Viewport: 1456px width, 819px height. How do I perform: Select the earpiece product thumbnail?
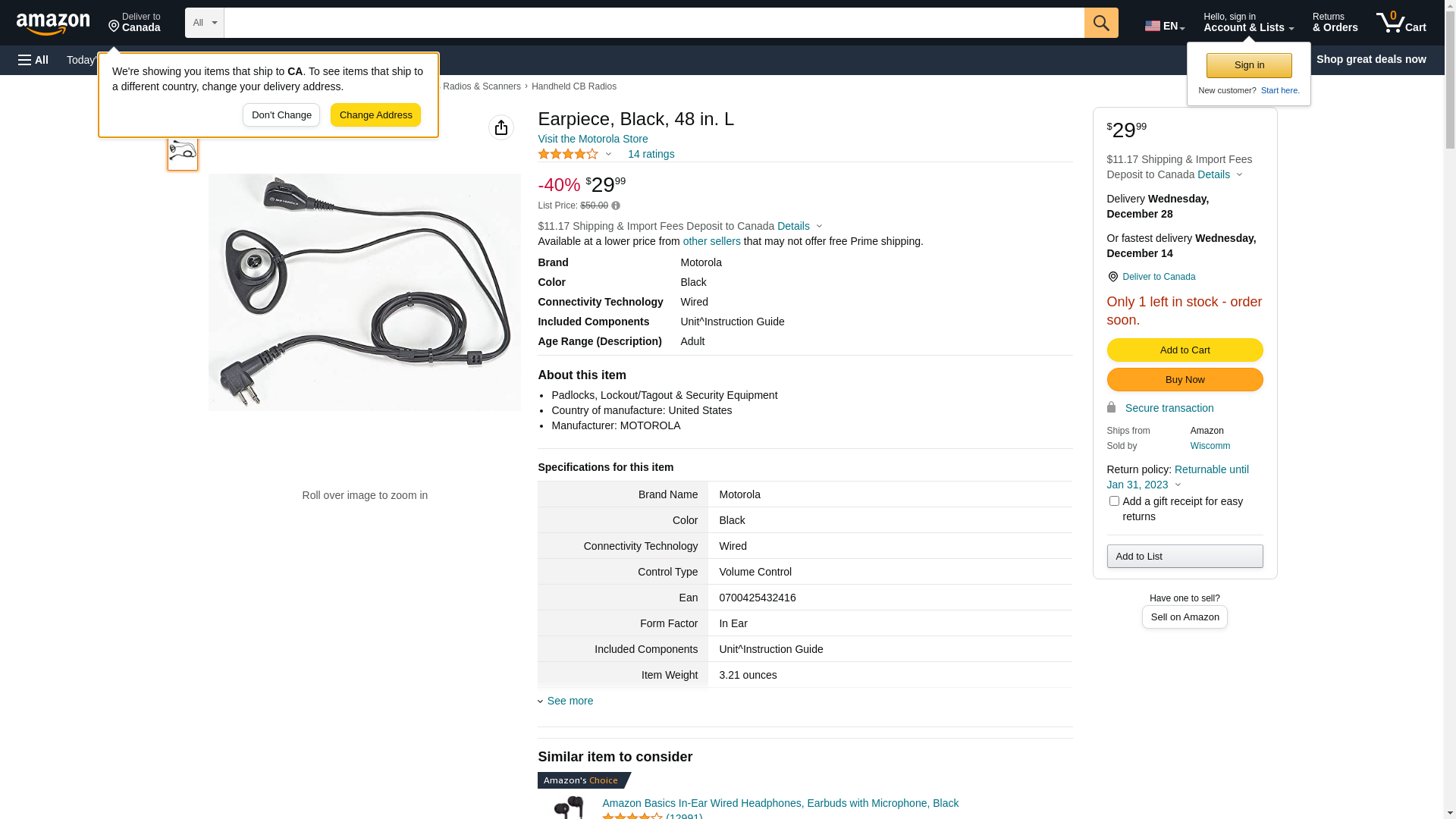click(x=183, y=151)
